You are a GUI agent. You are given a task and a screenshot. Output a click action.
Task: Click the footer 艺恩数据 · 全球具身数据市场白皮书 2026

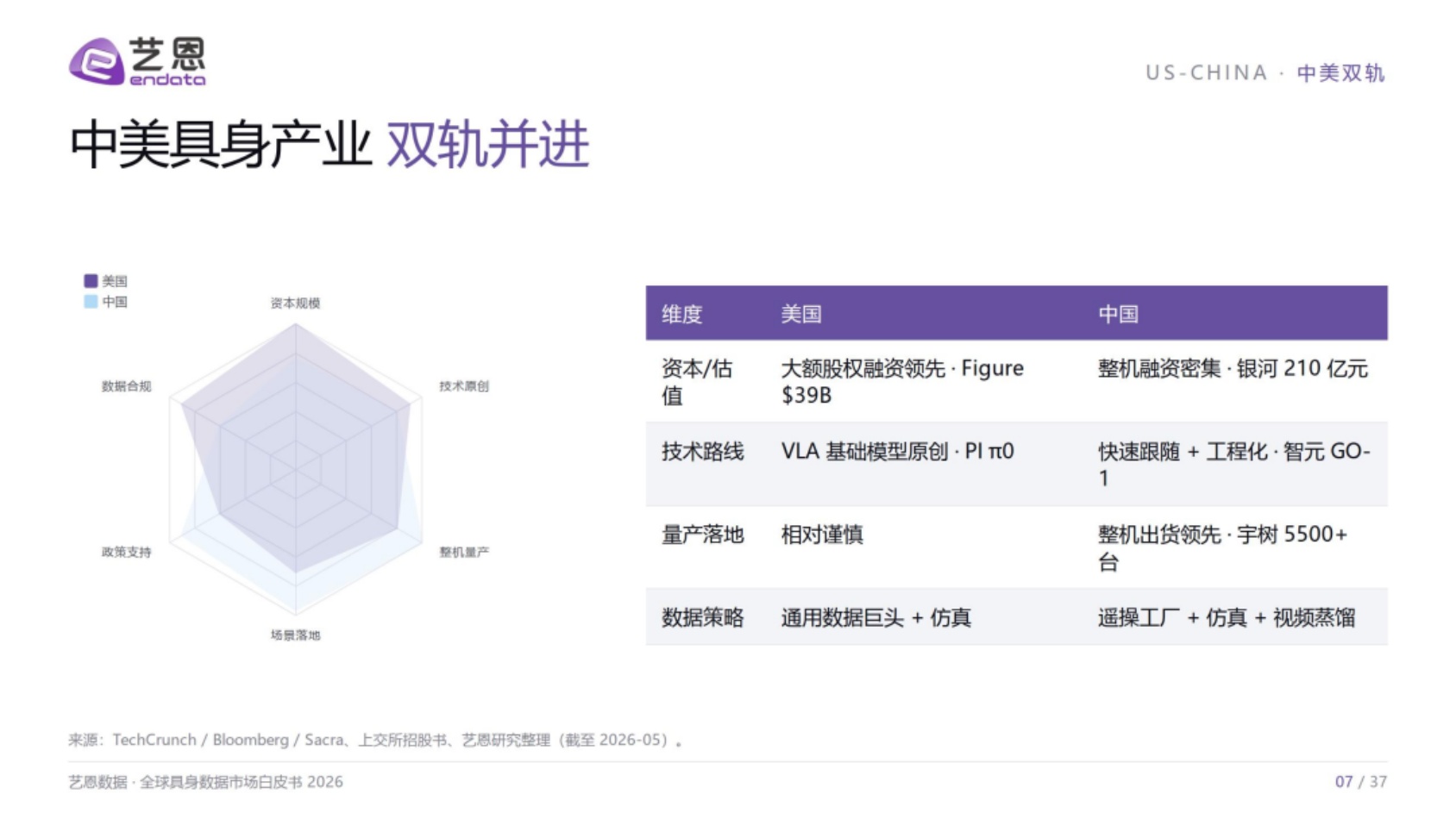point(205,782)
